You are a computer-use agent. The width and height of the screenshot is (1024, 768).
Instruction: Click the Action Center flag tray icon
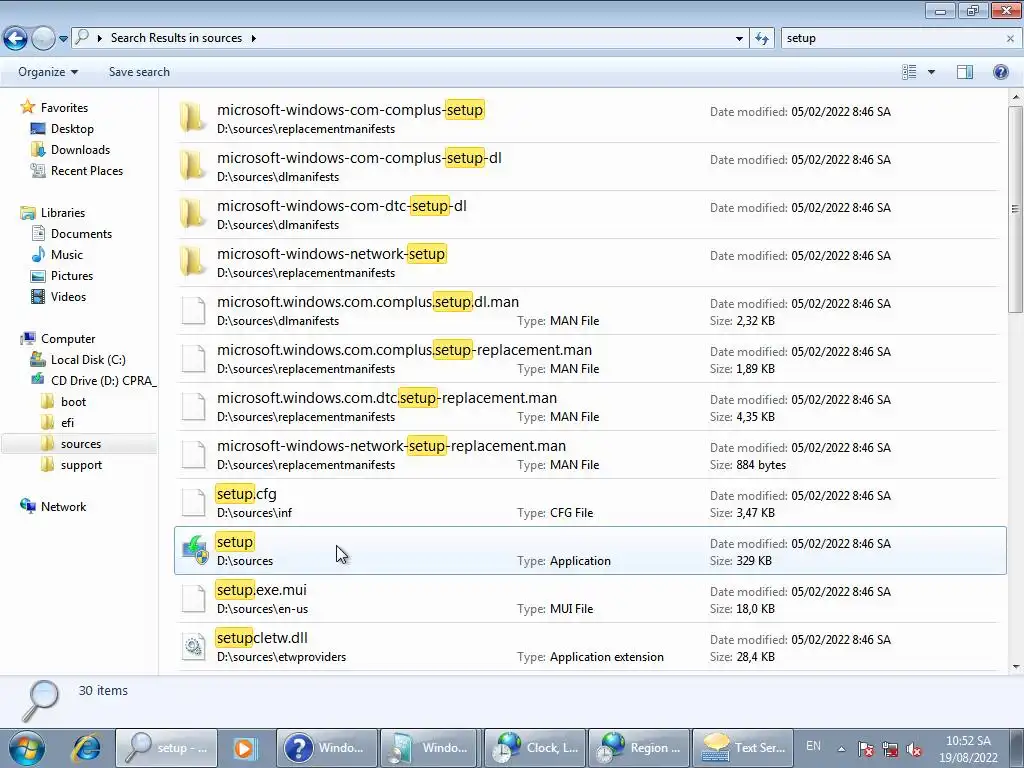click(866, 749)
